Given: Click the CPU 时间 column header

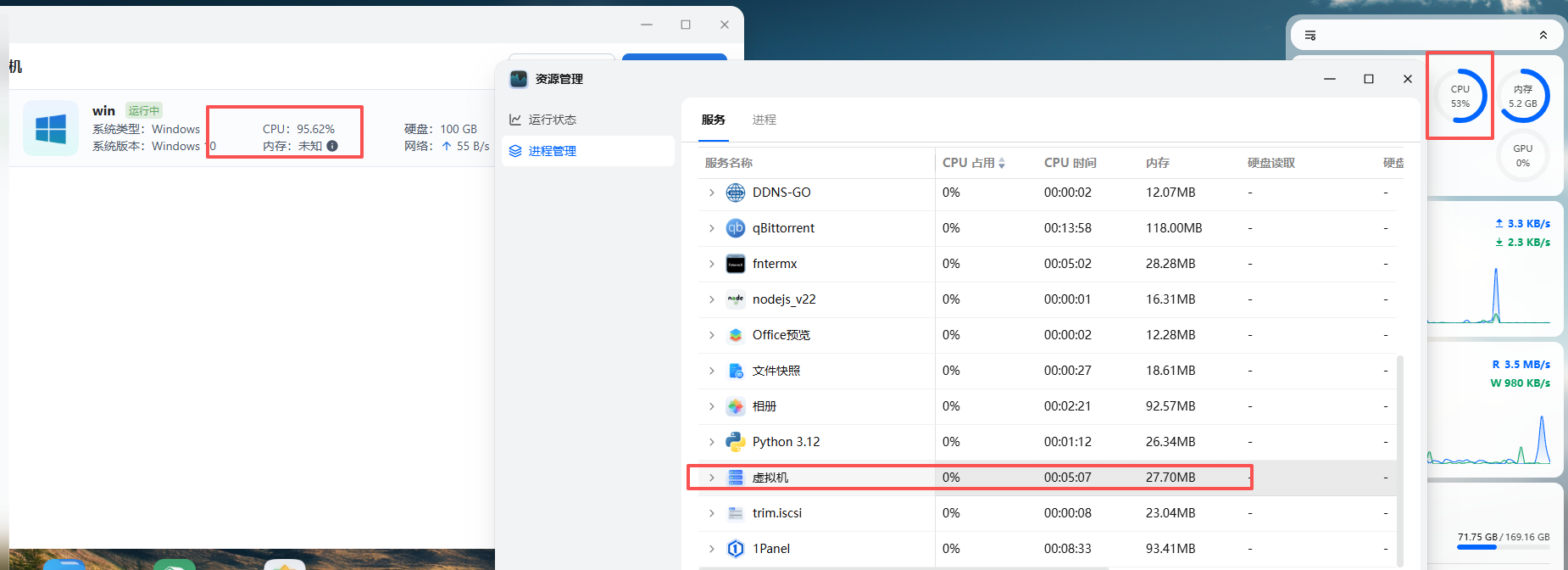Looking at the screenshot, I should point(1070,163).
